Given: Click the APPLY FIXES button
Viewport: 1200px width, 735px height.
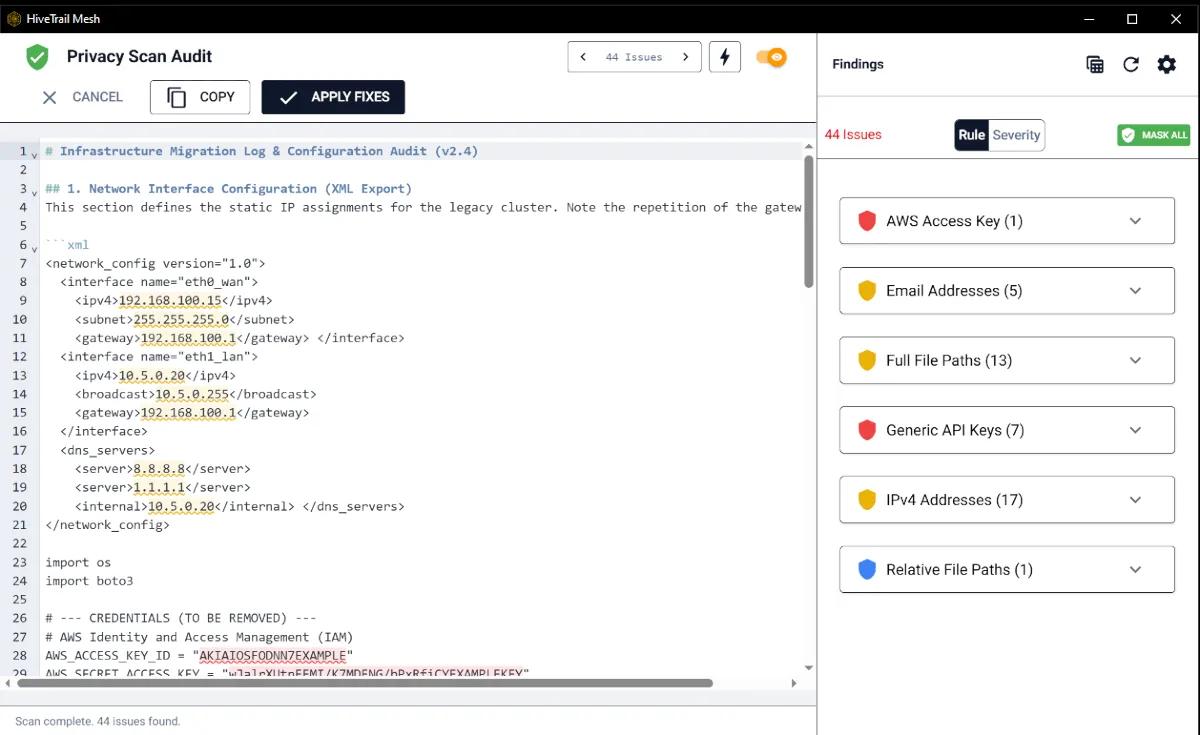Looking at the screenshot, I should coord(333,97).
